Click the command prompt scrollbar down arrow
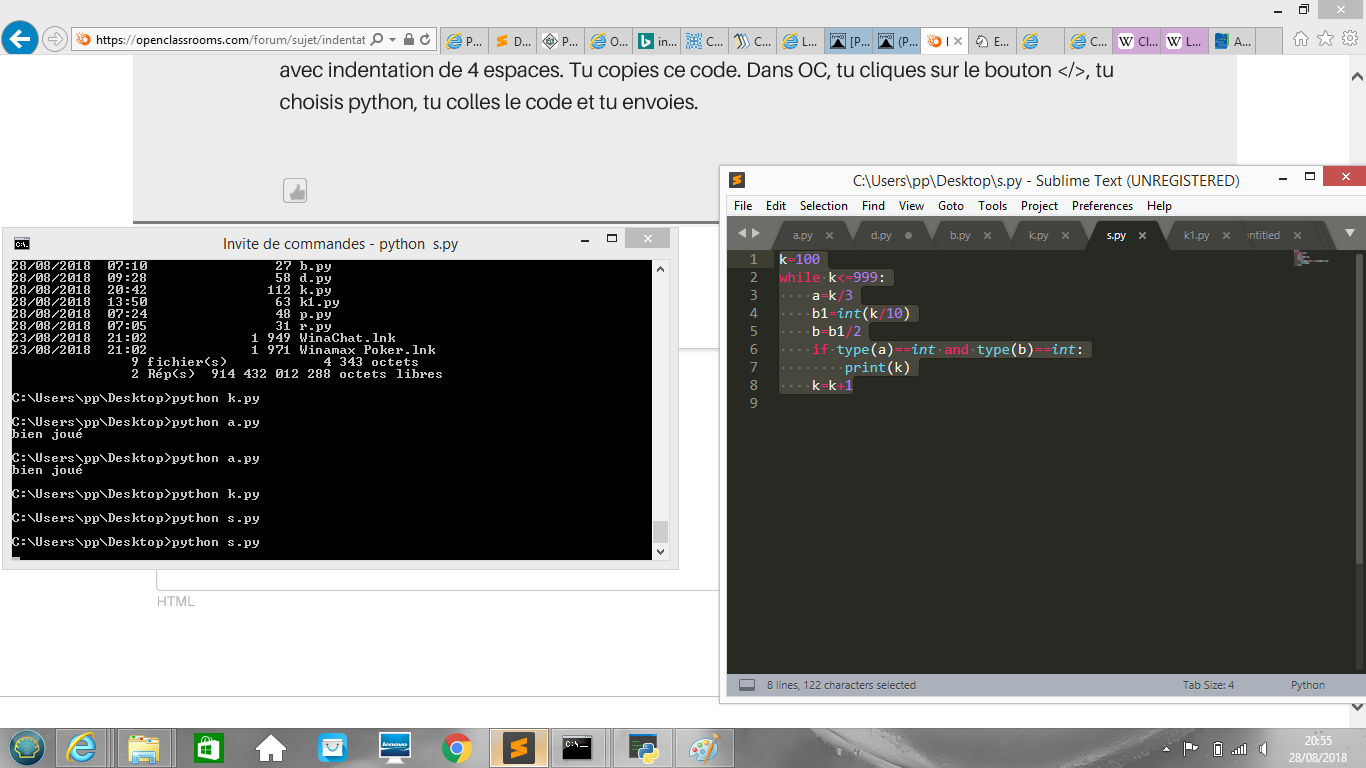Image resolution: width=1366 pixels, height=768 pixels. click(x=659, y=551)
